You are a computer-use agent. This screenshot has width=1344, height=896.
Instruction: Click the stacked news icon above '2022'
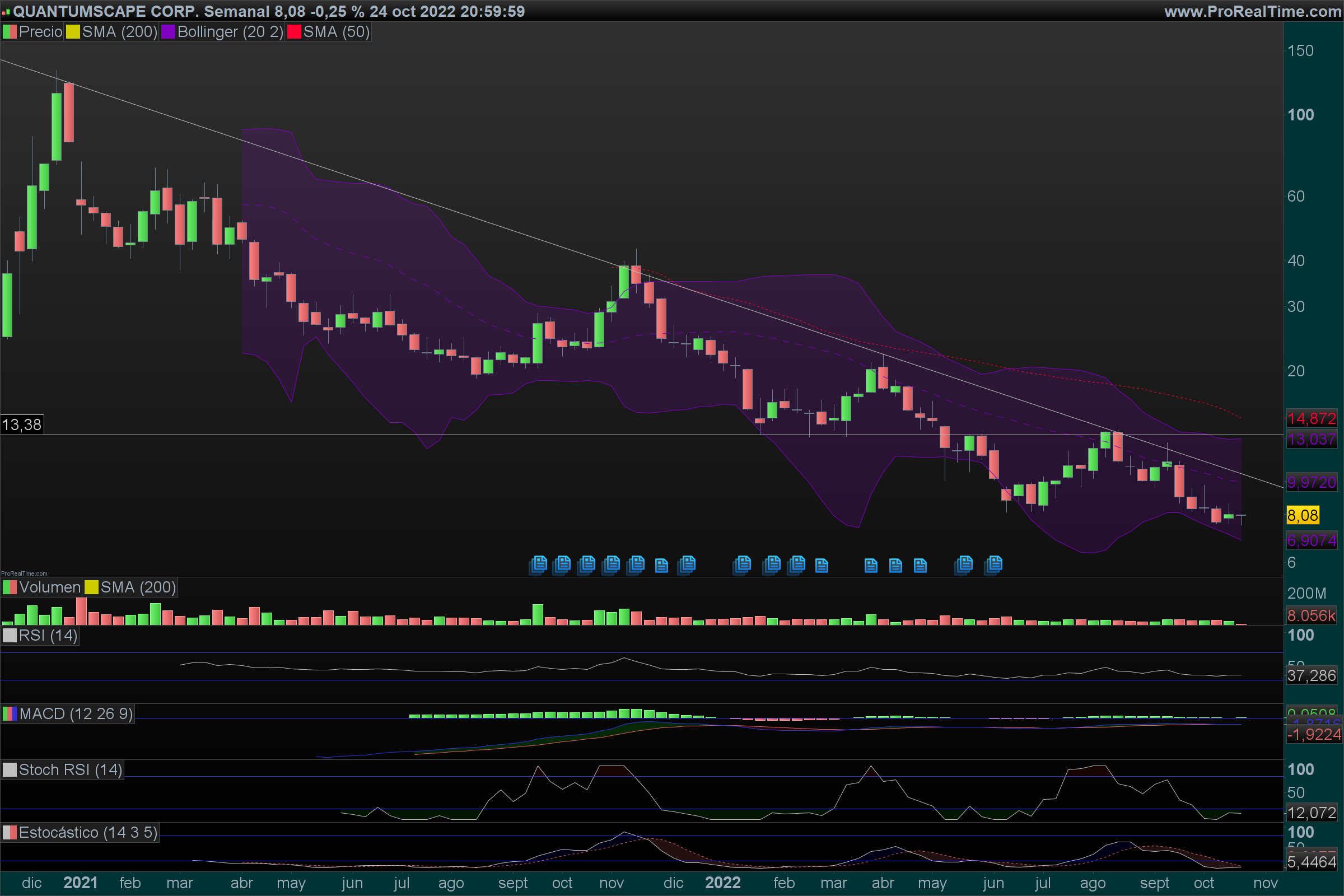741,564
